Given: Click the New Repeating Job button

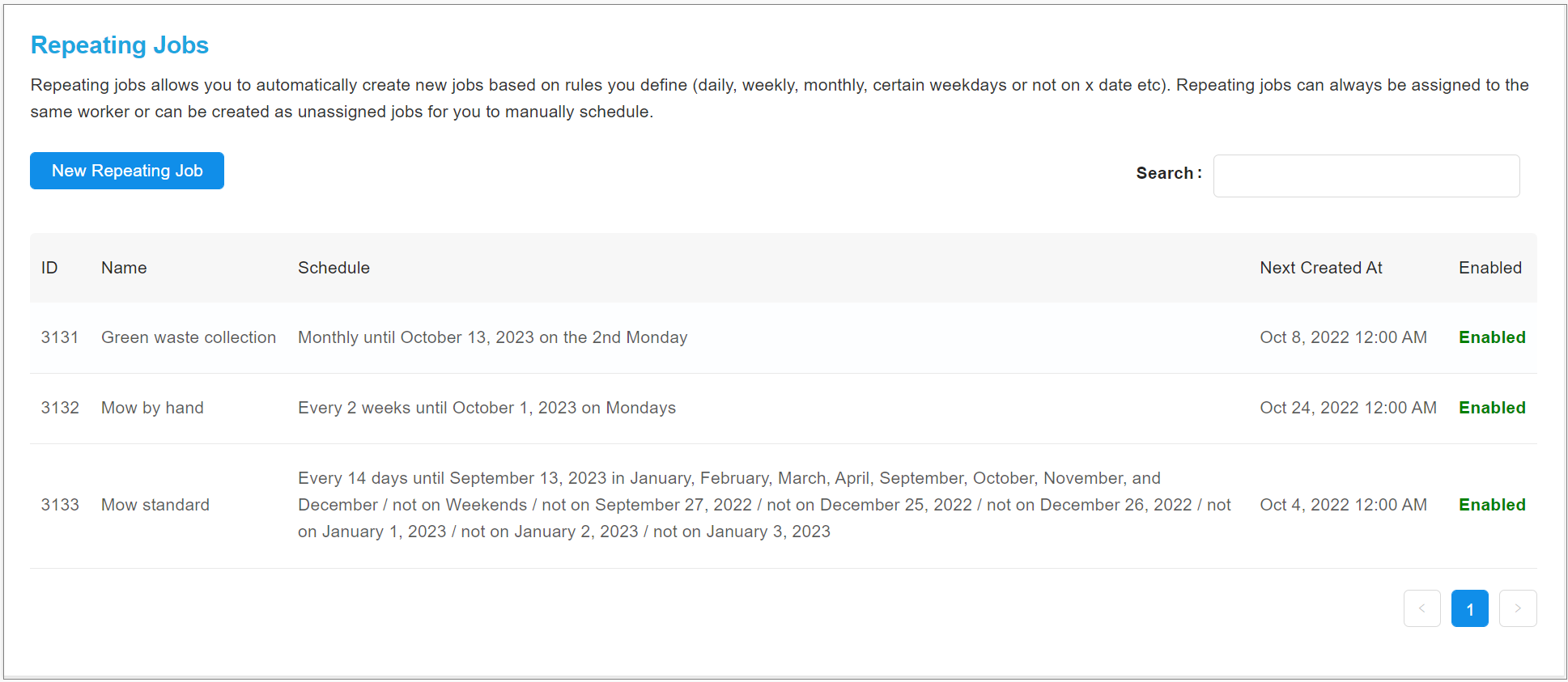Looking at the screenshot, I should click(127, 171).
